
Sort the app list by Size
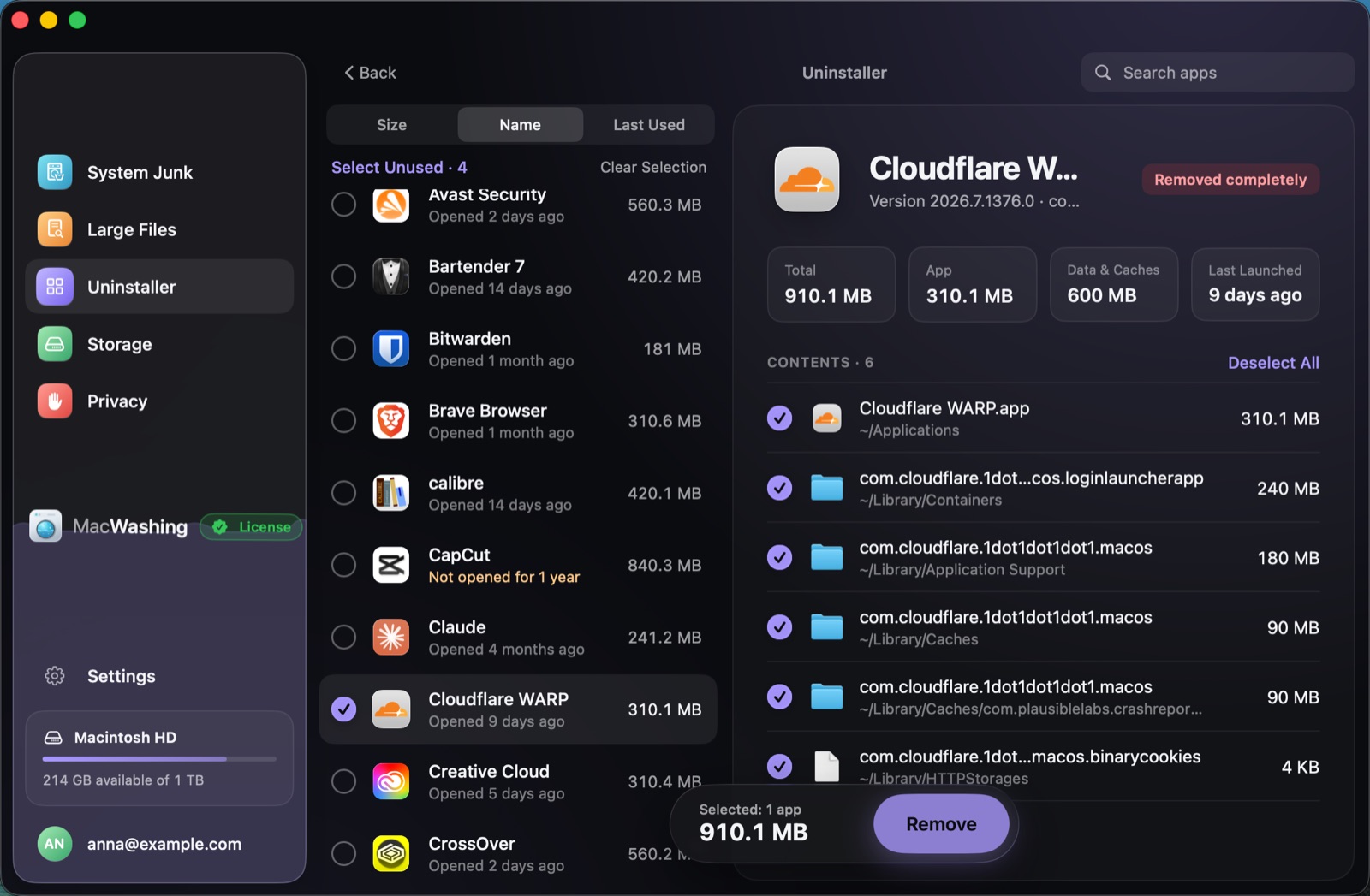(392, 125)
